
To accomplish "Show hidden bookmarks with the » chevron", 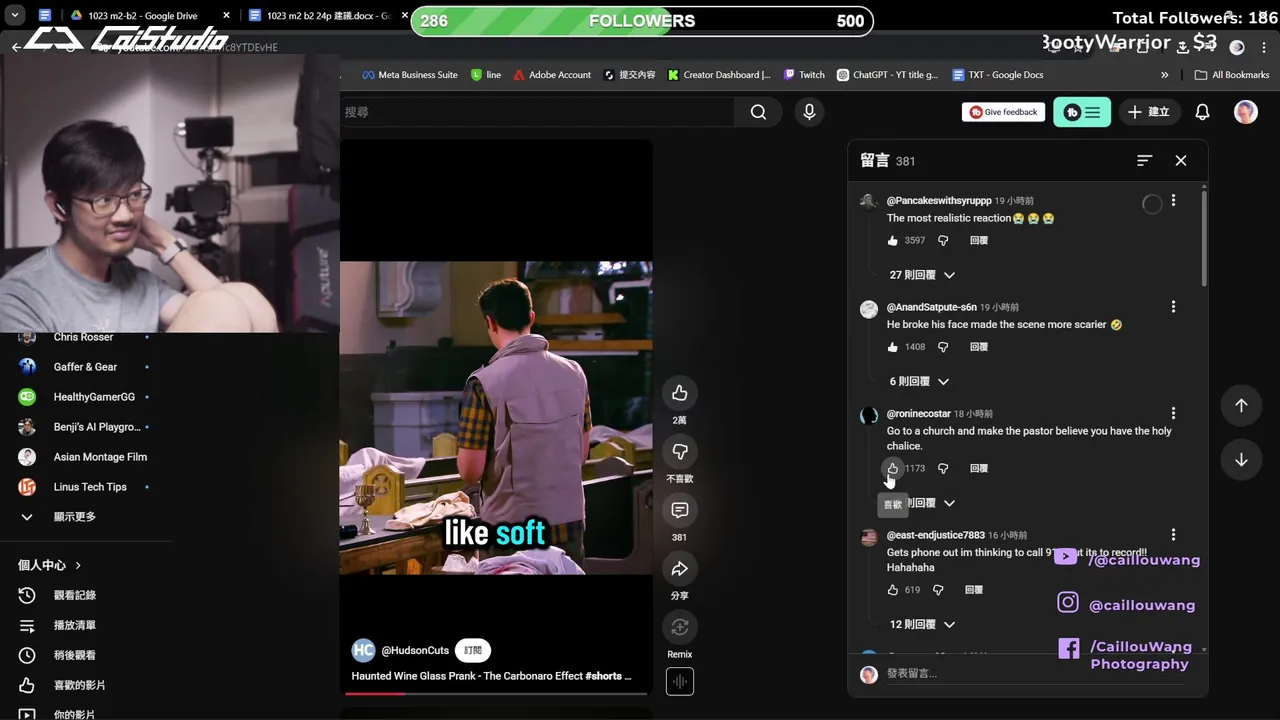I will (x=1164, y=75).
